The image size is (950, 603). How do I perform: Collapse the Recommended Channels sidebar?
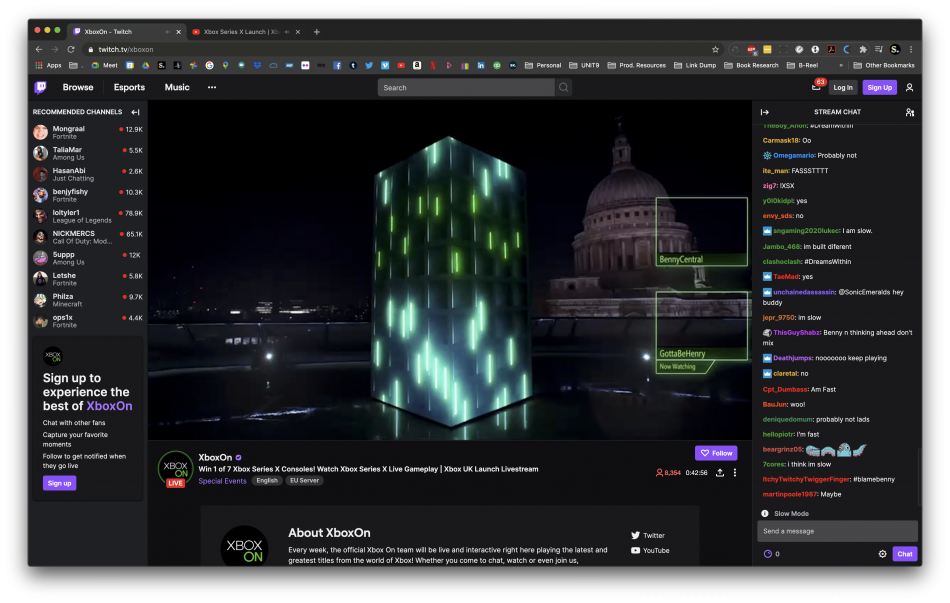(135, 112)
